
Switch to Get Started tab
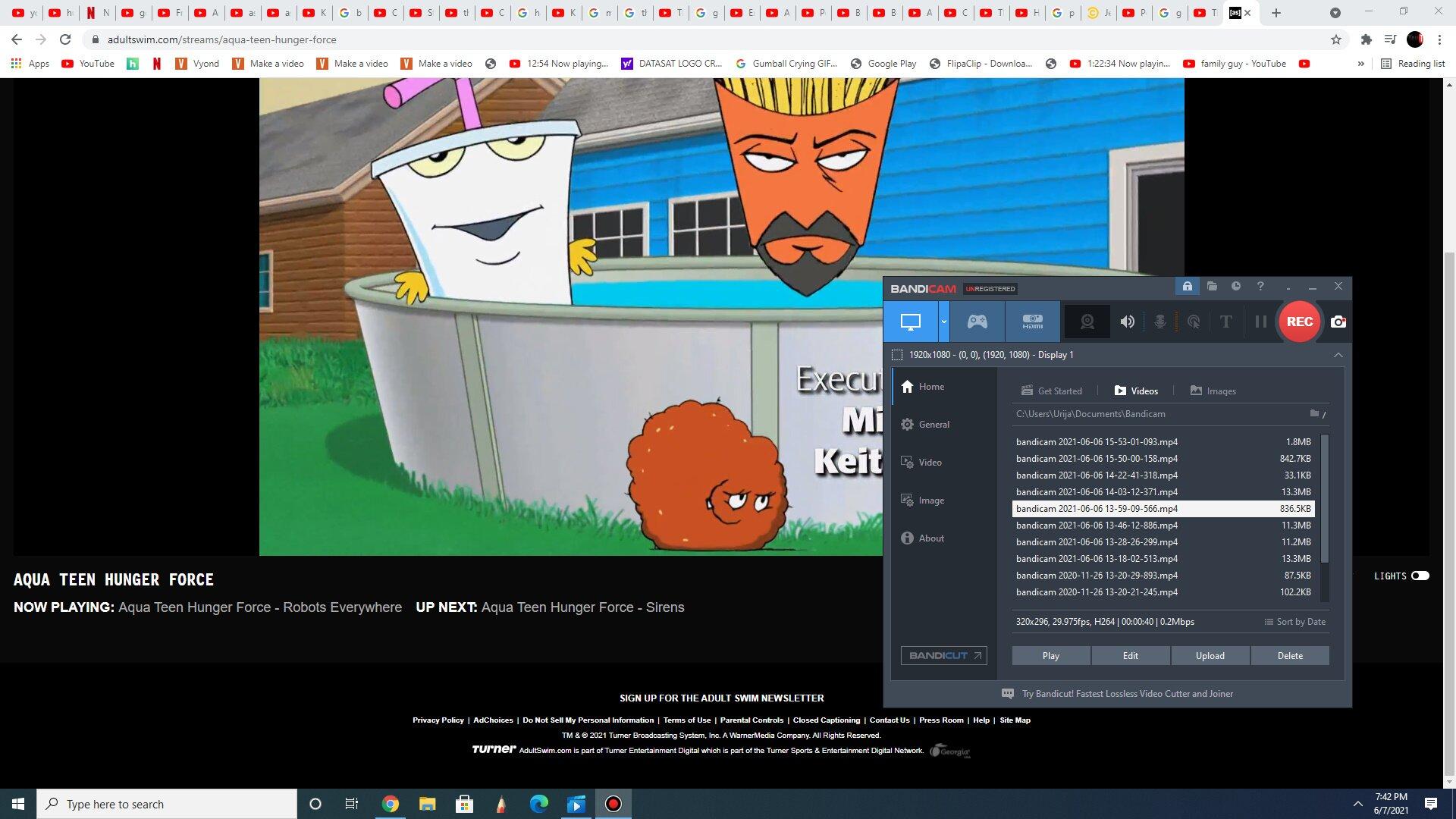(1051, 391)
